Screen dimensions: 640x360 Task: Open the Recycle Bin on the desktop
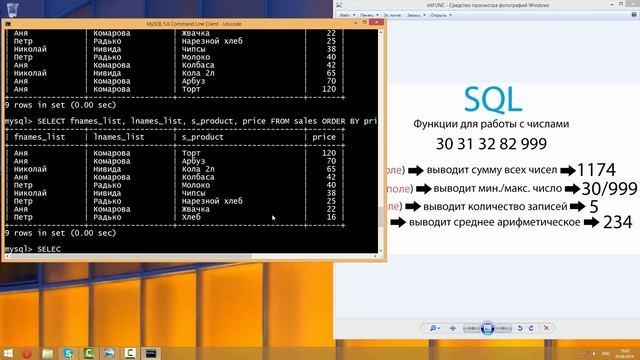click(12, 9)
